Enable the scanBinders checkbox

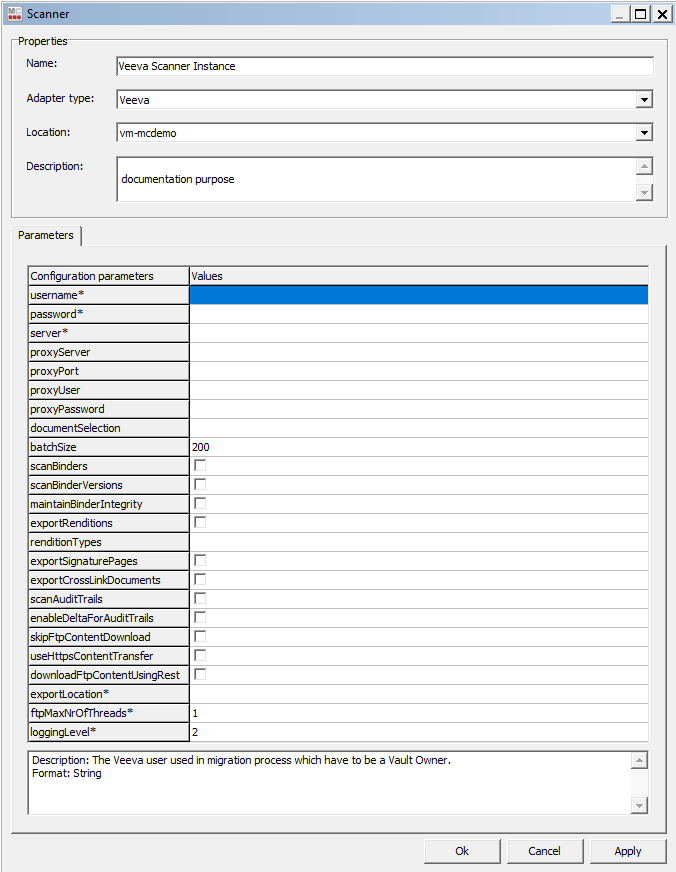click(200, 466)
